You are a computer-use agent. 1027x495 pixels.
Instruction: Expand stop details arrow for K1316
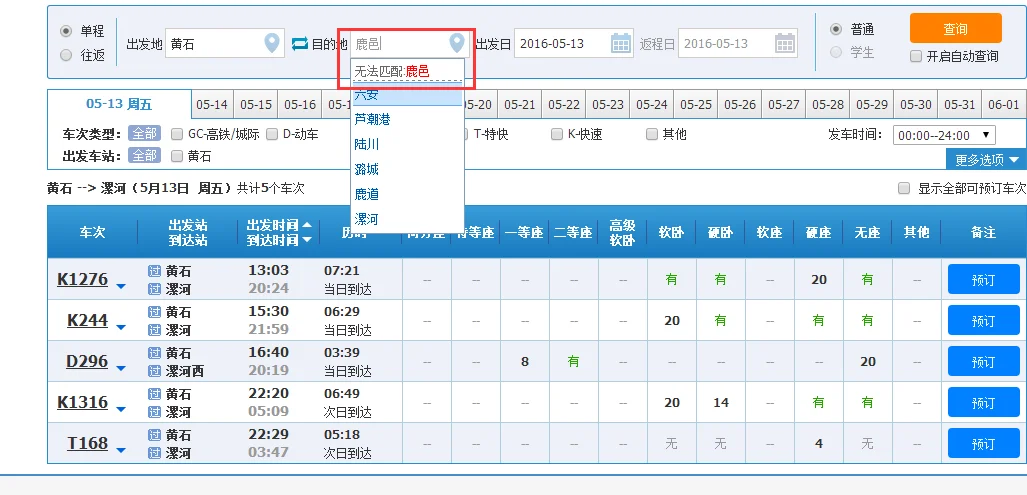(121, 410)
